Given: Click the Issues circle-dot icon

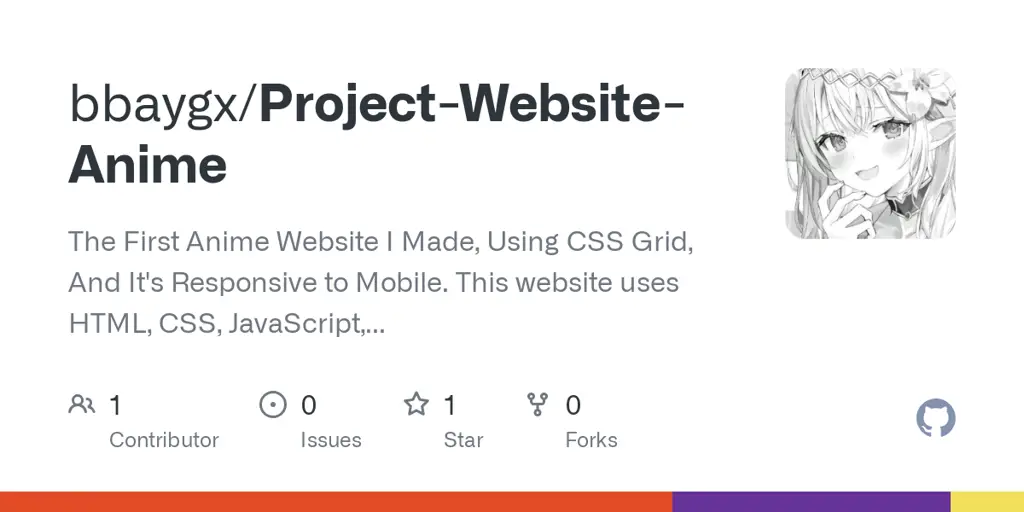Looking at the screenshot, I should (x=272, y=405).
